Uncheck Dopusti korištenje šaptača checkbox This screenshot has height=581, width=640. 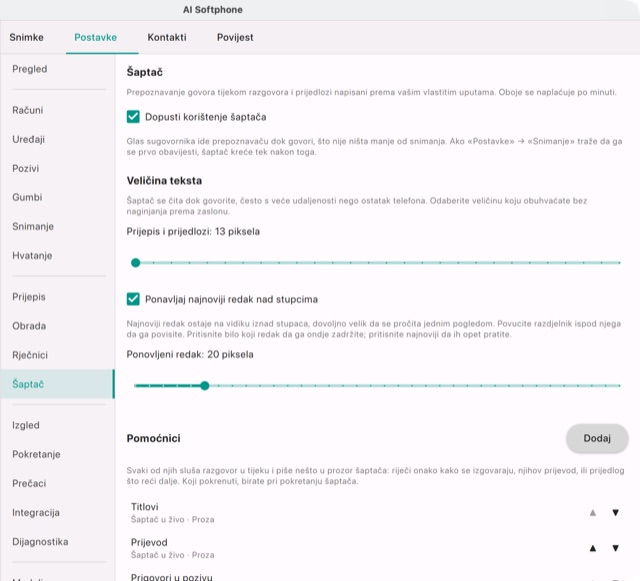point(133,117)
